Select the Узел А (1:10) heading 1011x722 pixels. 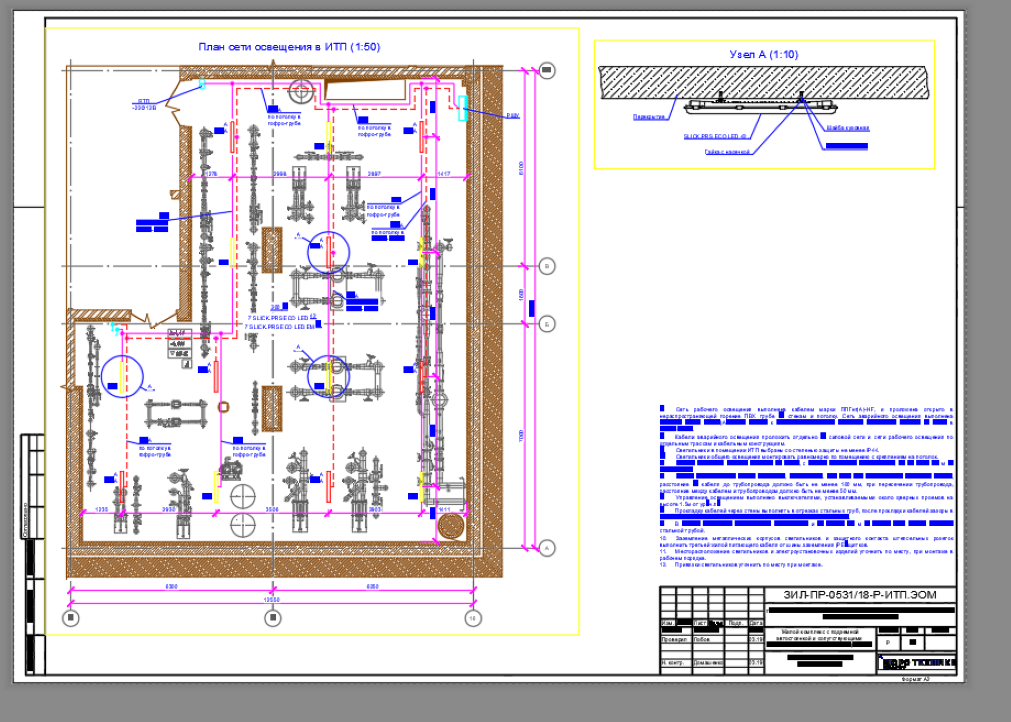763,55
